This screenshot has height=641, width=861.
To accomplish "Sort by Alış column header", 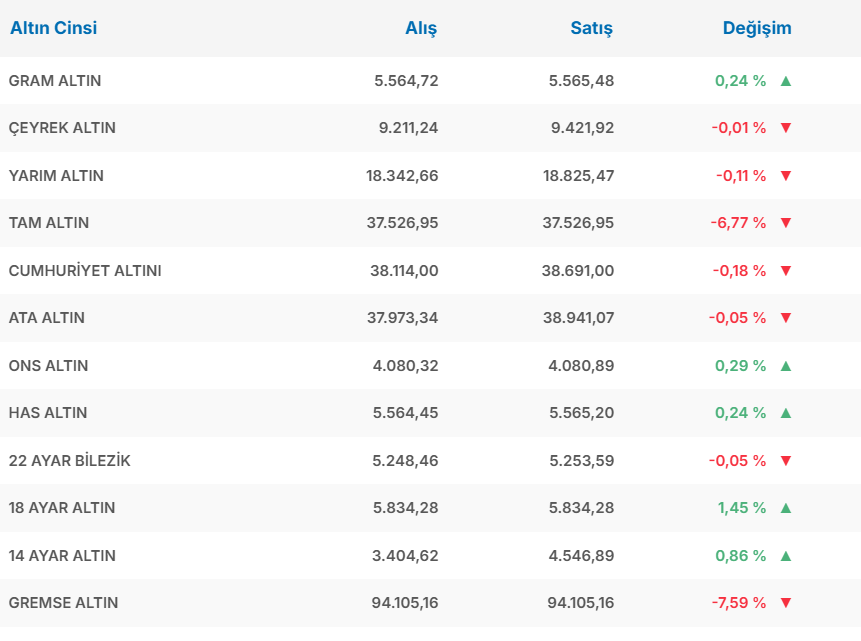I will click(421, 28).
